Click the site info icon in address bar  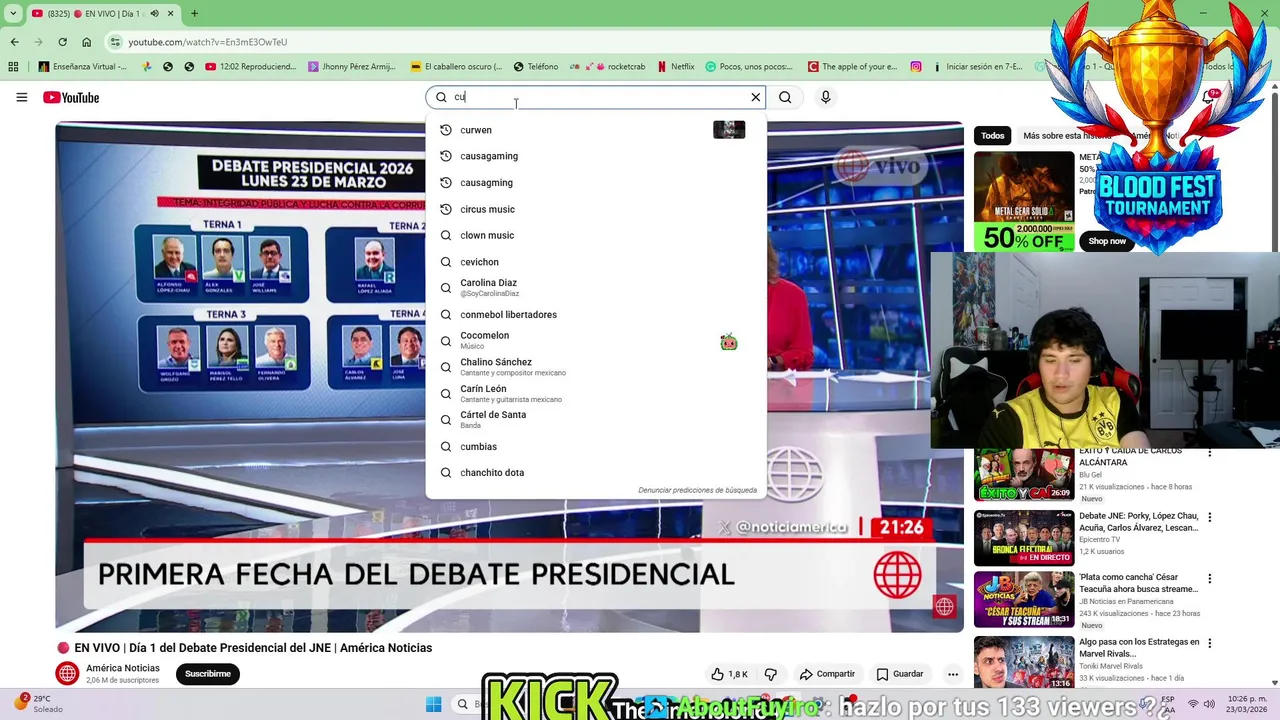116,42
